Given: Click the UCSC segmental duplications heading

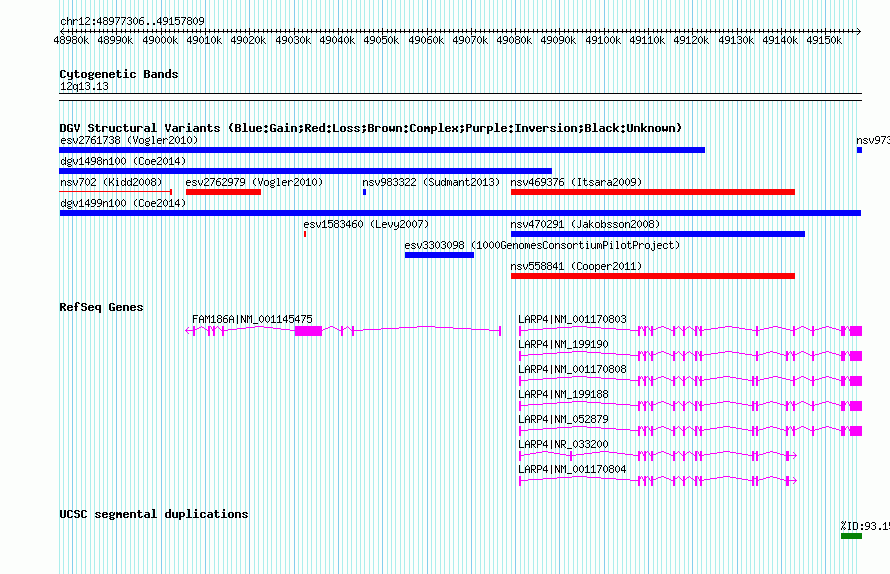Looking at the screenshot, I should 154,514.
